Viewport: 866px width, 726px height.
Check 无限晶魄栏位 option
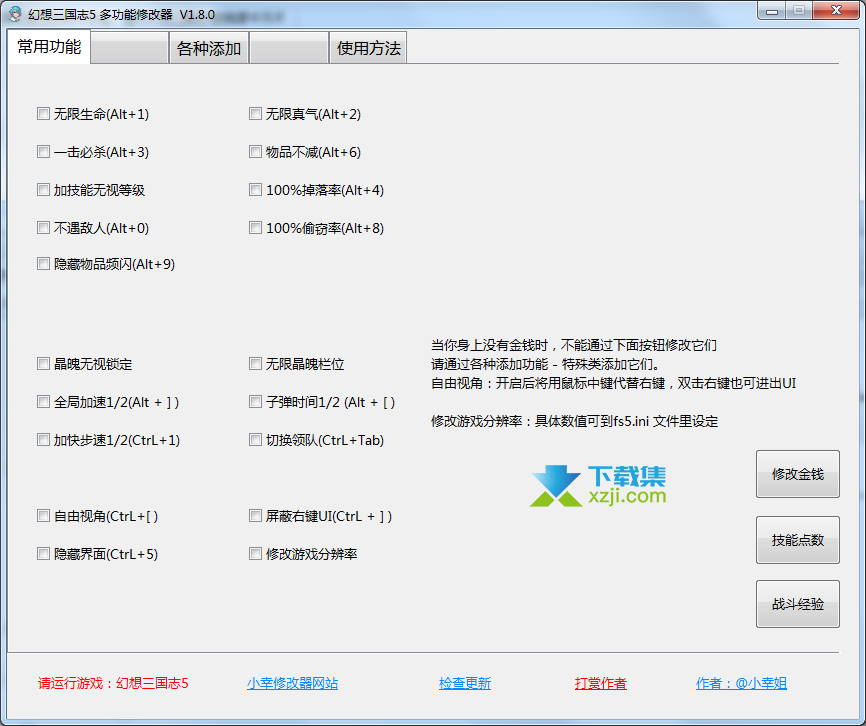point(255,364)
